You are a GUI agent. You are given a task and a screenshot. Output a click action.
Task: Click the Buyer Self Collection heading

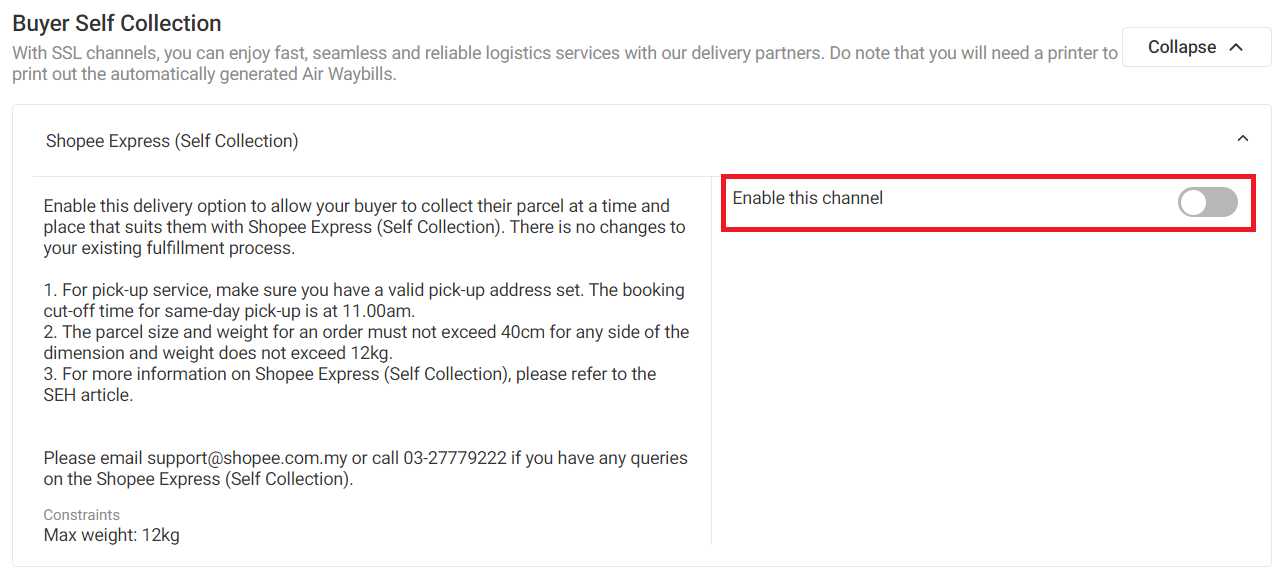pyautogui.click(x=117, y=23)
